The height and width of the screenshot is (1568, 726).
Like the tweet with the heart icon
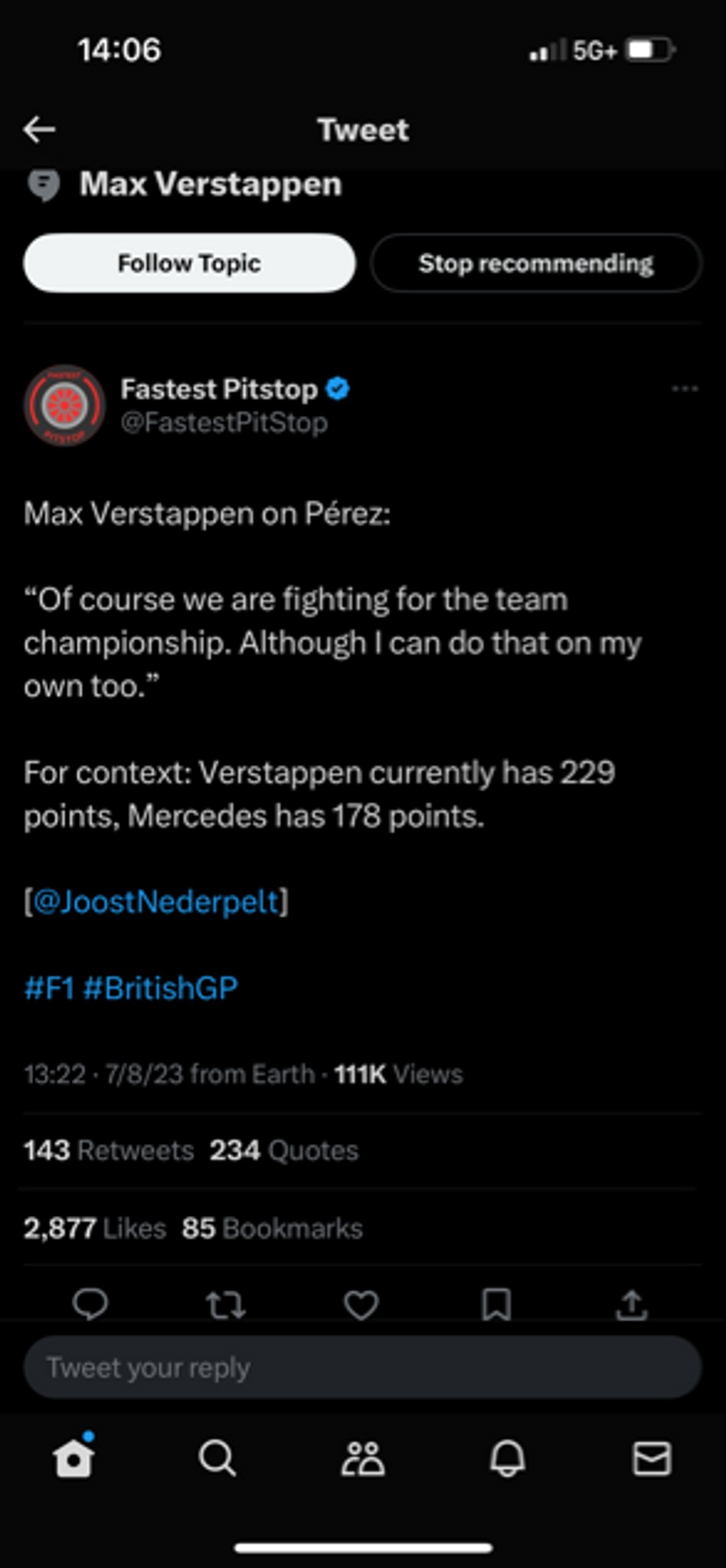(361, 1305)
